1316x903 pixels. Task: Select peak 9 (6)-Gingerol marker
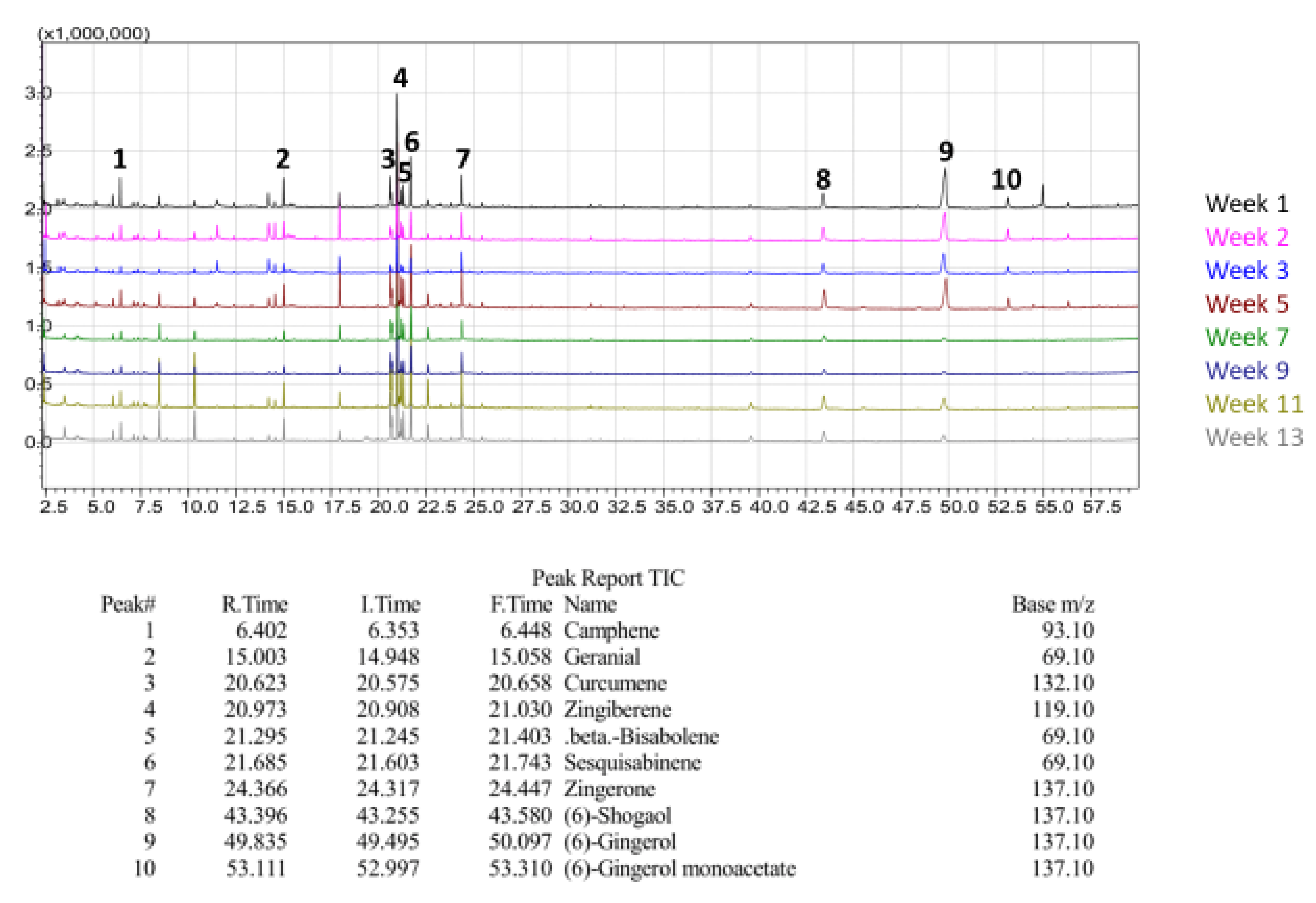coord(944,153)
